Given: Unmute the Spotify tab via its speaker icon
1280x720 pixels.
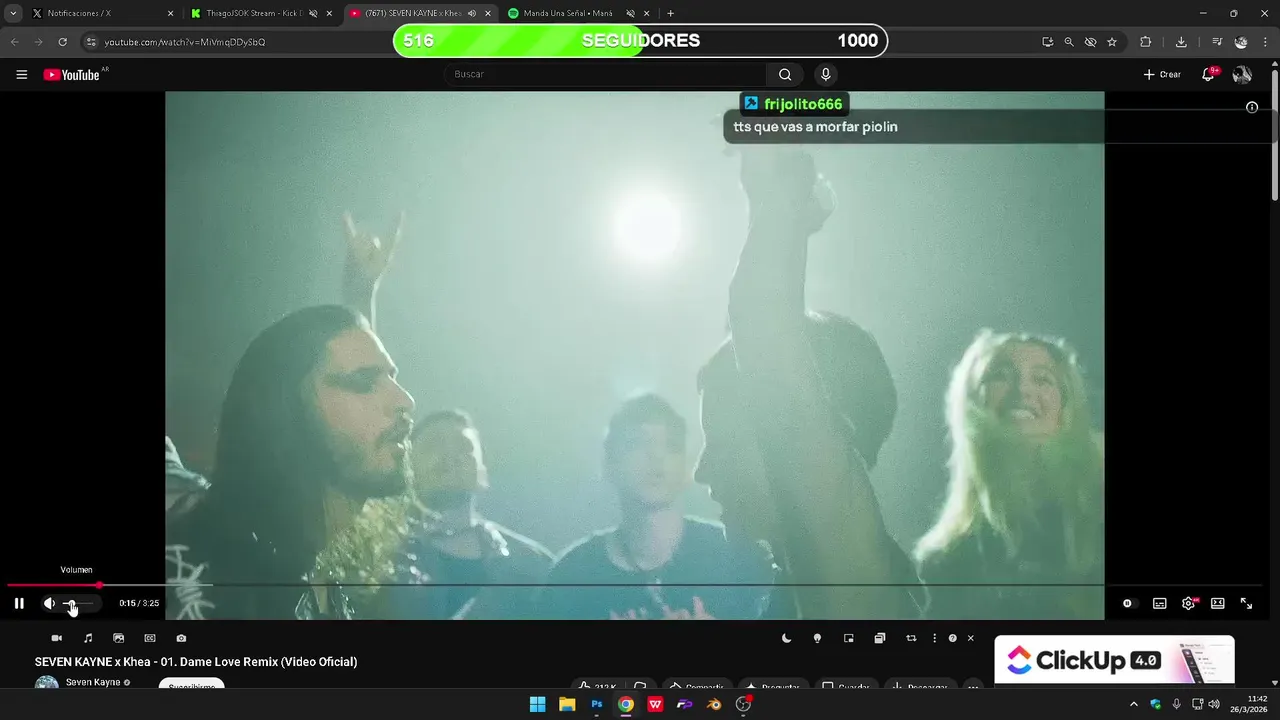Looking at the screenshot, I should click(x=630, y=13).
